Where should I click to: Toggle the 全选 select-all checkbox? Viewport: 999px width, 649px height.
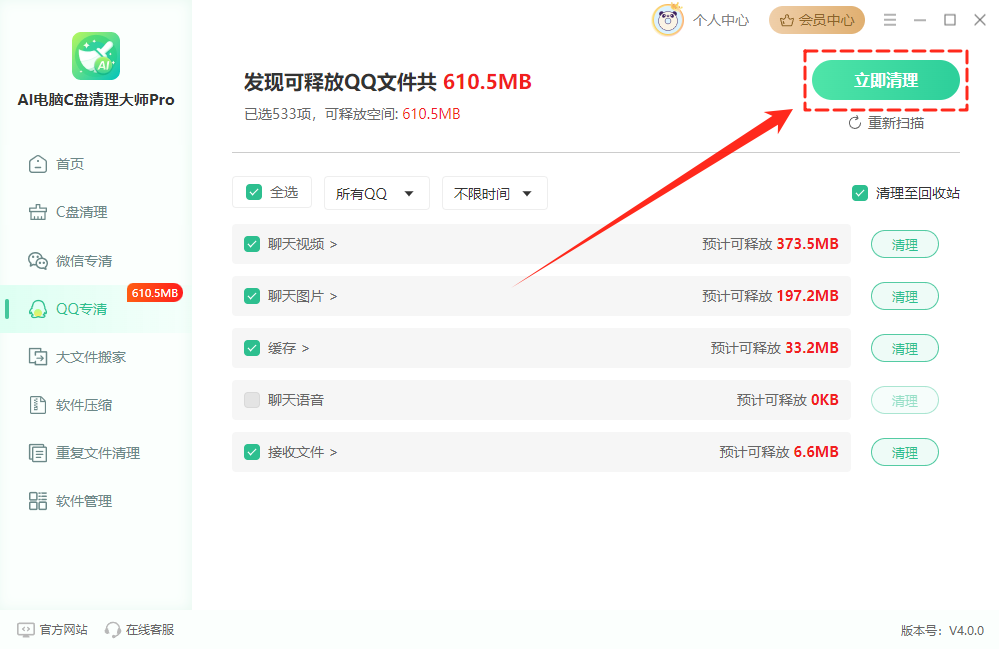(254, 192)
